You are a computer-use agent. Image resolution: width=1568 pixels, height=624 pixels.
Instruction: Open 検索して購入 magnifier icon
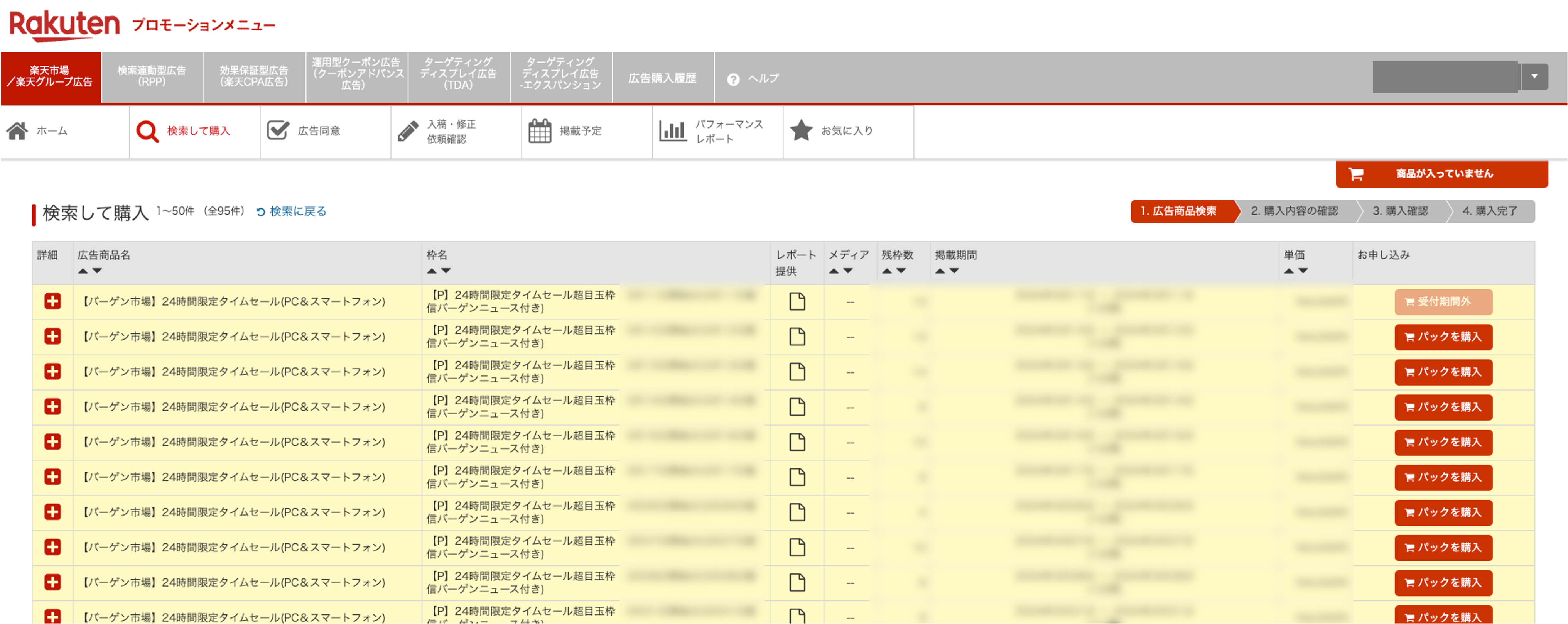[x=147, y=131]
